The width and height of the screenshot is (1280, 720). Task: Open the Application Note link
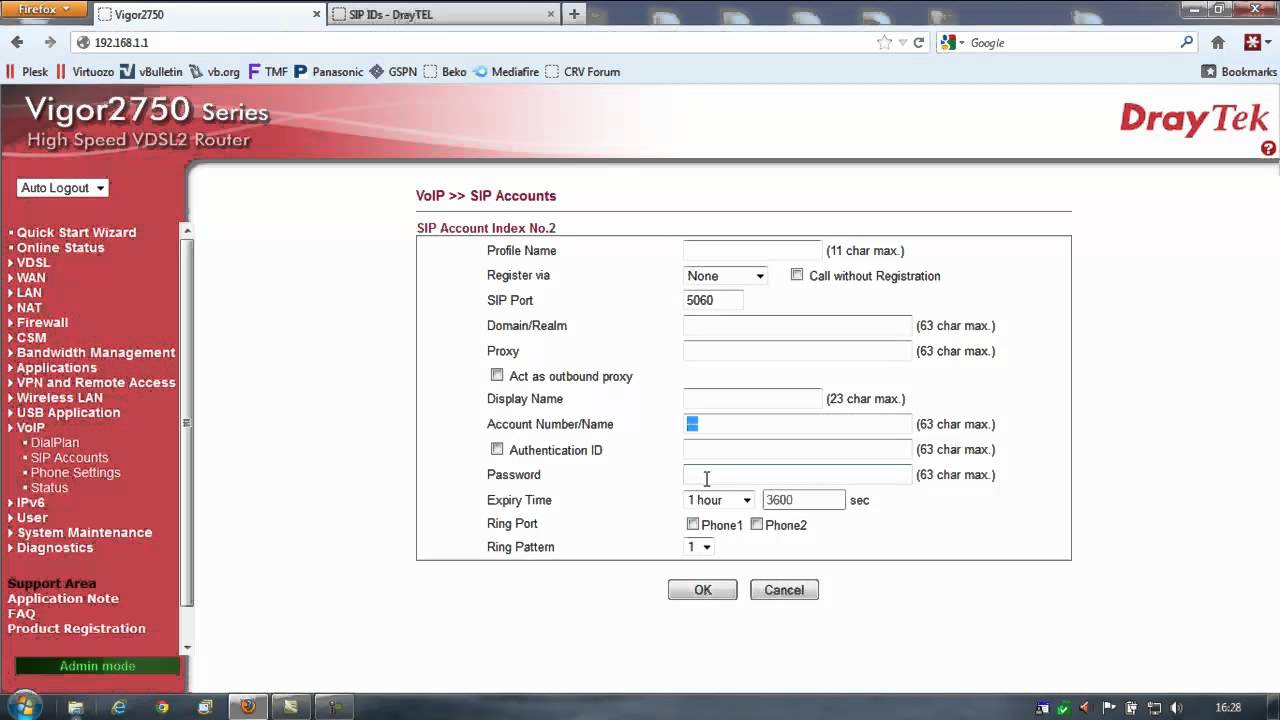63,599
